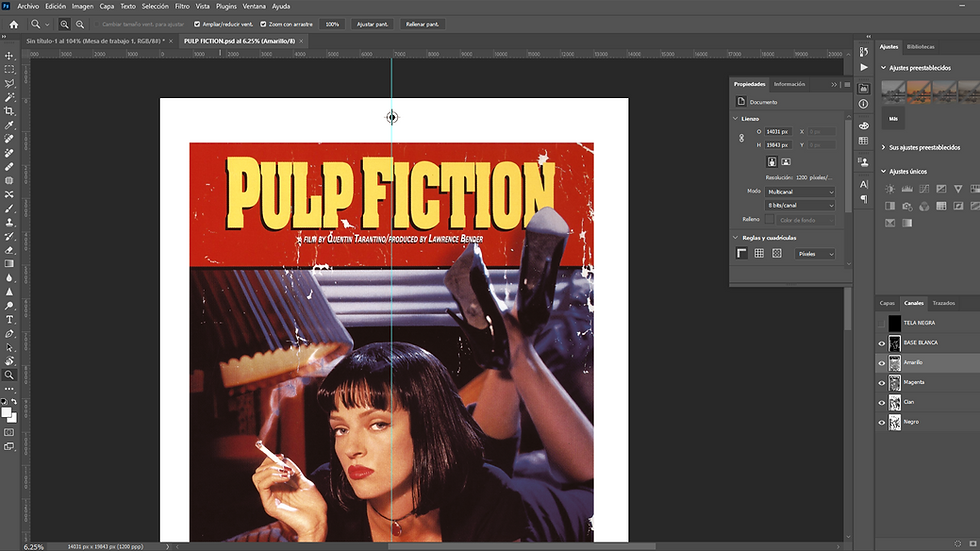Switch to the Información tab

[x=789, y=84]
